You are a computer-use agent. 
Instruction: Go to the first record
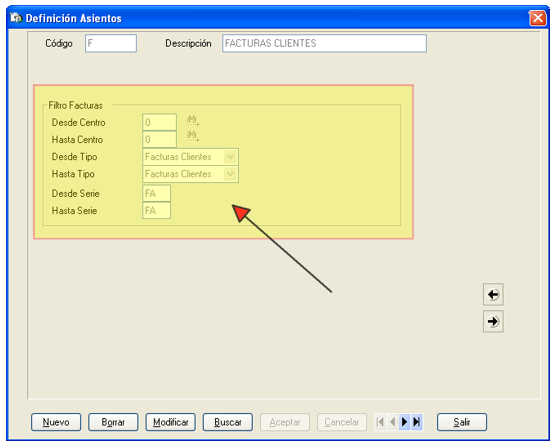[x=381, y=422]
